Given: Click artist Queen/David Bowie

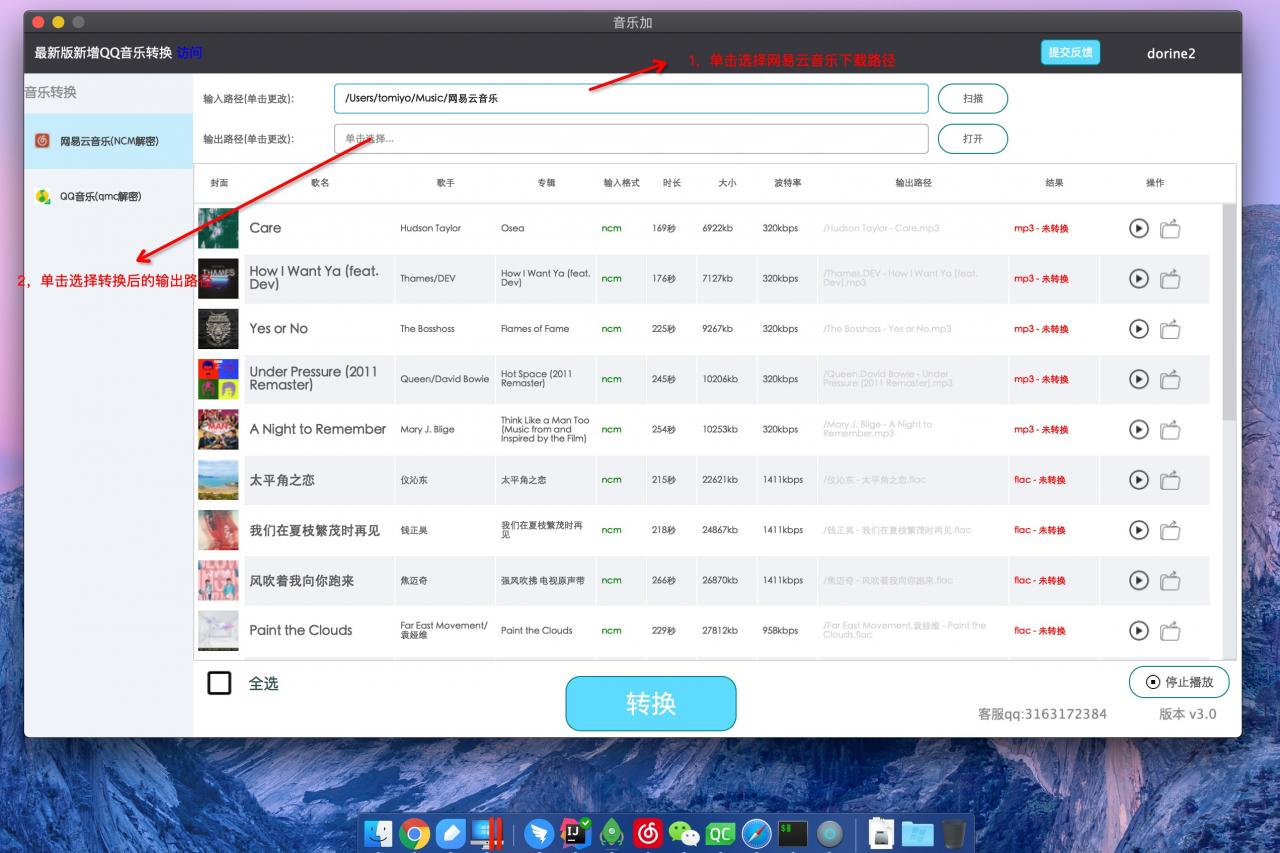Looking at the screenshot, I should tap(445, 379).
